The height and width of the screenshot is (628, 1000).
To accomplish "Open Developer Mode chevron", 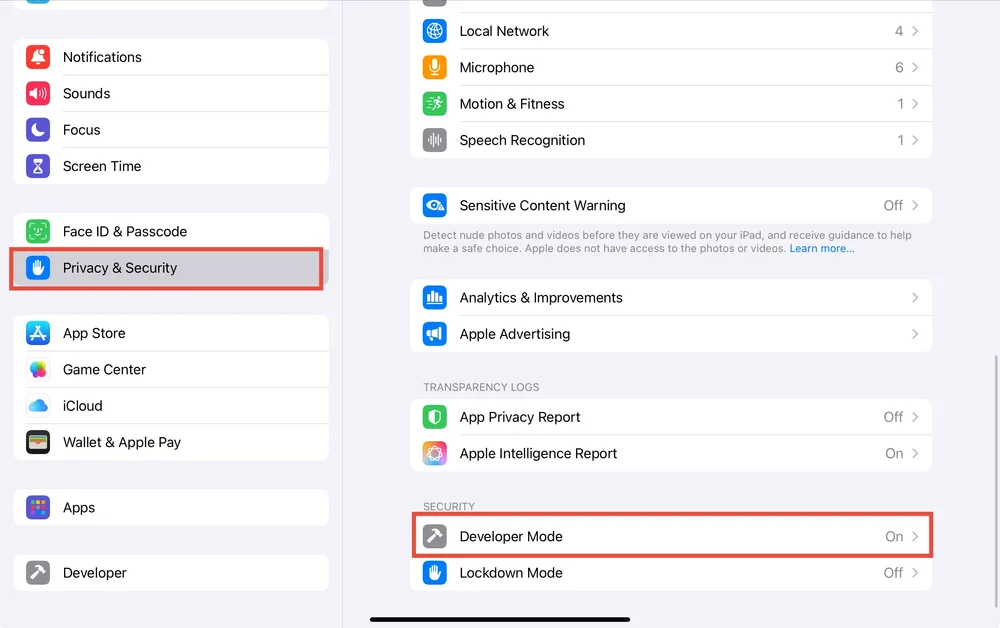I will pyautogui.click(x=915, y=537).
